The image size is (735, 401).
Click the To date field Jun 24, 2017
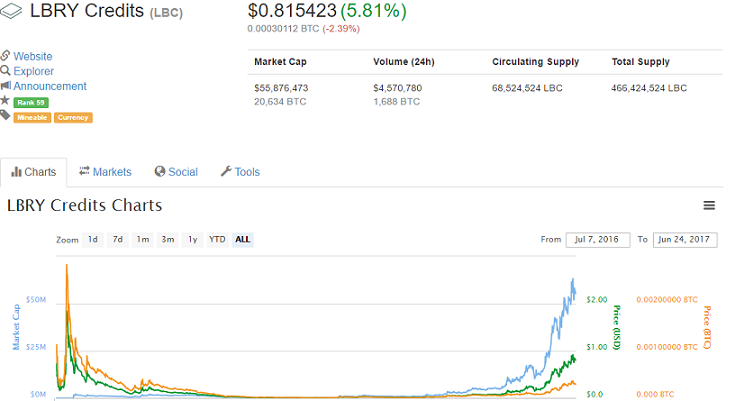685,240
